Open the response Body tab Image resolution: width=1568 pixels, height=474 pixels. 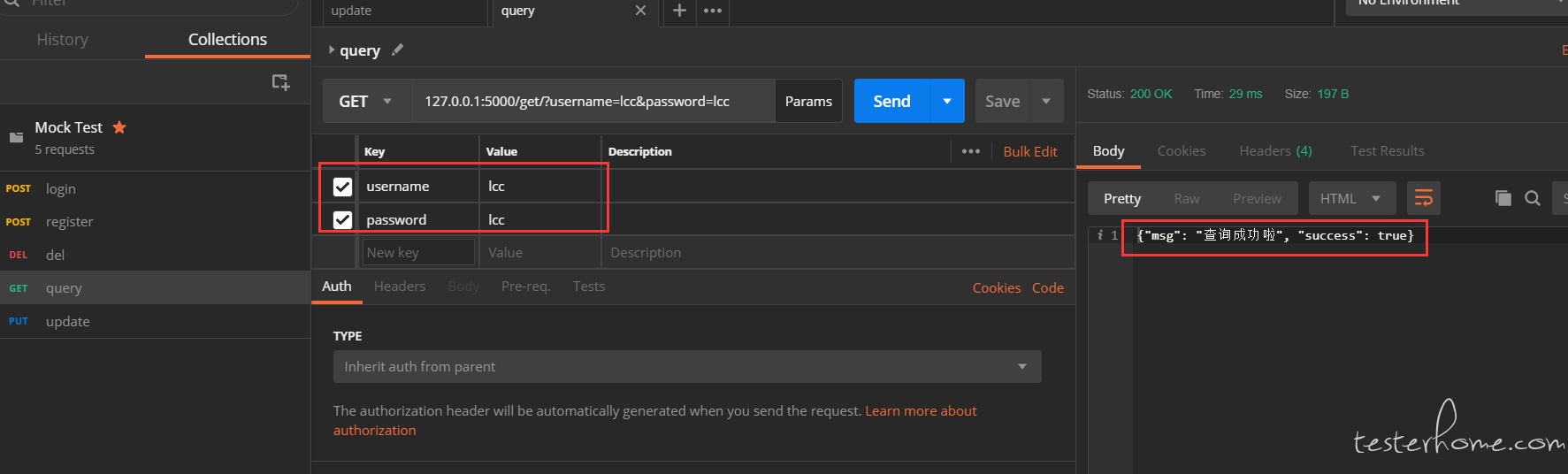(x=1108, y=151)
